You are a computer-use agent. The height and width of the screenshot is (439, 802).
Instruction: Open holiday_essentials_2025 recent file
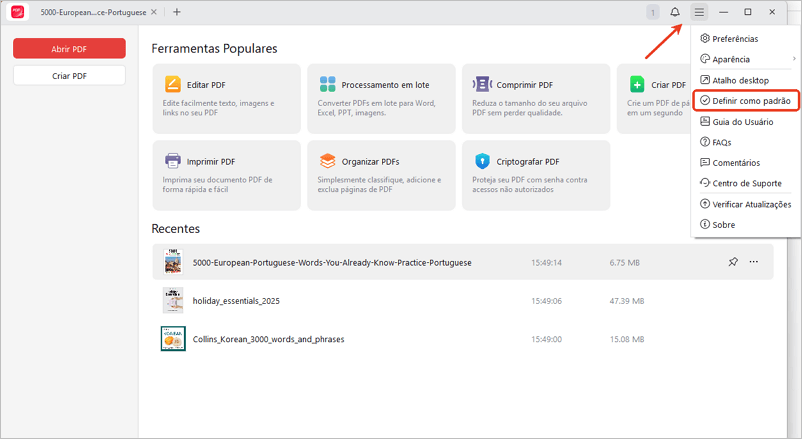[x=236, y=301]
